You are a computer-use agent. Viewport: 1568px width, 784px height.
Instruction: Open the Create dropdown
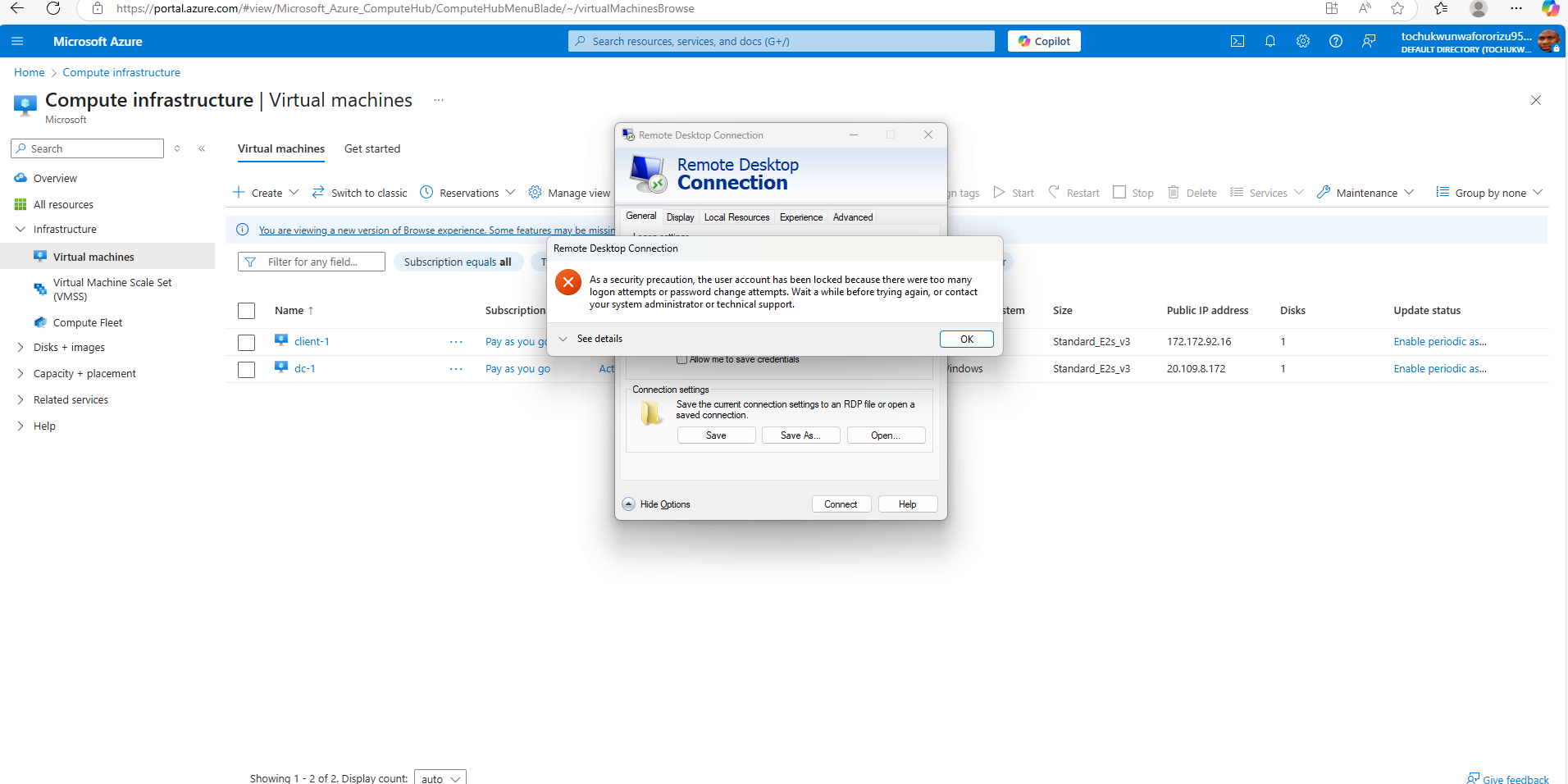click(266, 193)
